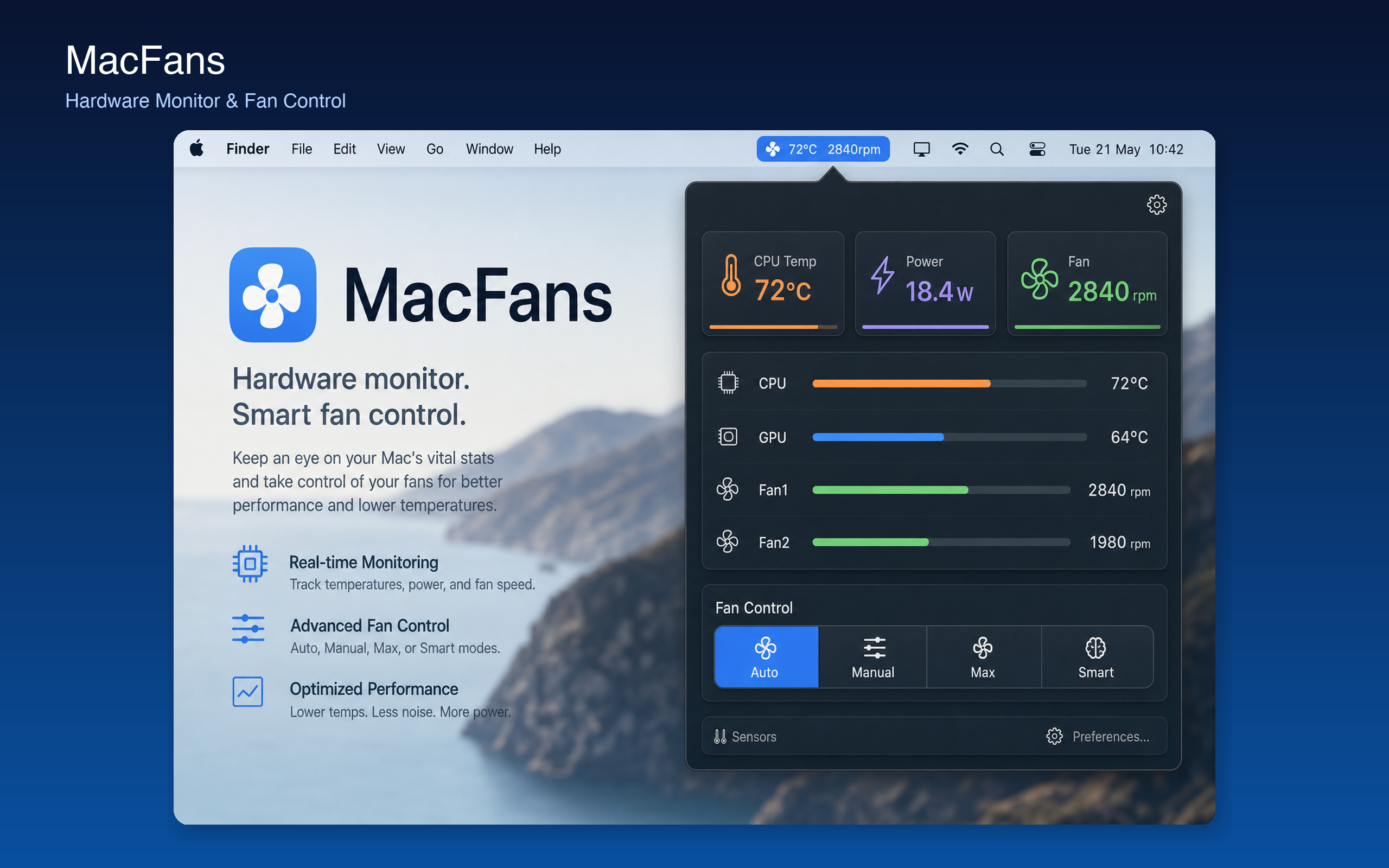Click the Apple logo menu
This screenshot has height=868, width=1389.
pos(196,149)
